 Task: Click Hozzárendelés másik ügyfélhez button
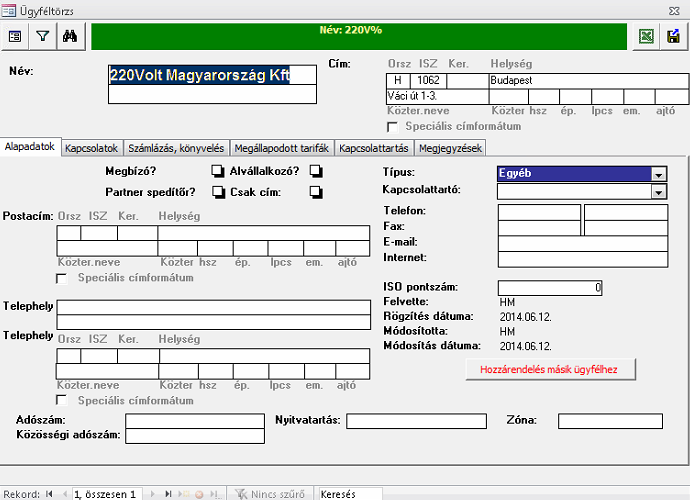(x=550, y=369)
